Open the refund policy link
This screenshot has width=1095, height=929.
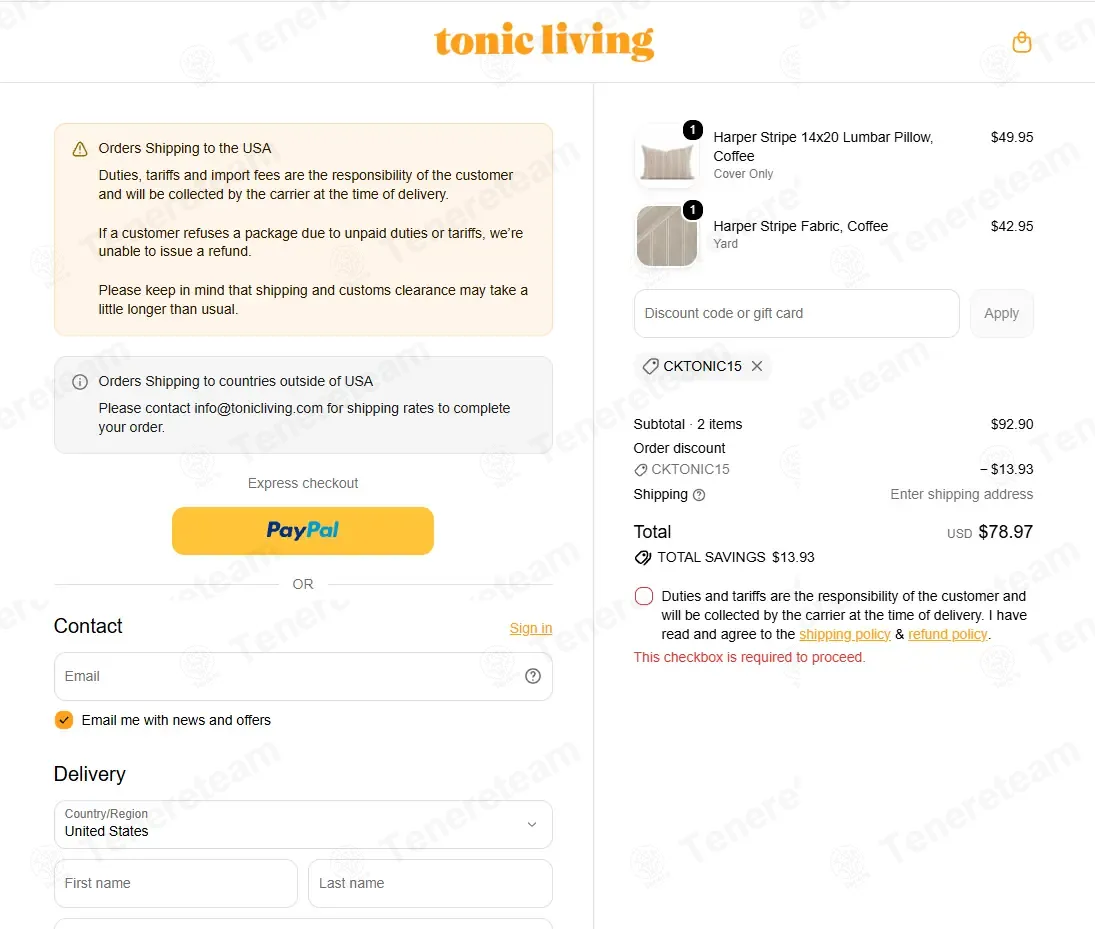(x=948, y=634)
